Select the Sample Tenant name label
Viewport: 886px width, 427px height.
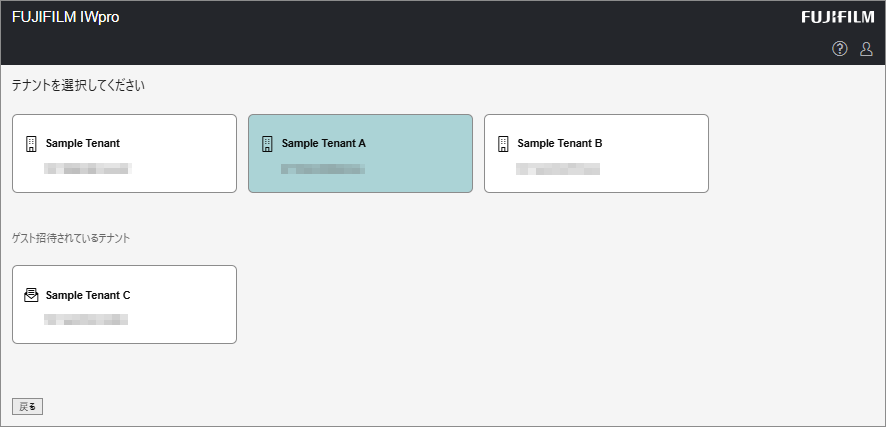click(x=83, y=143)
